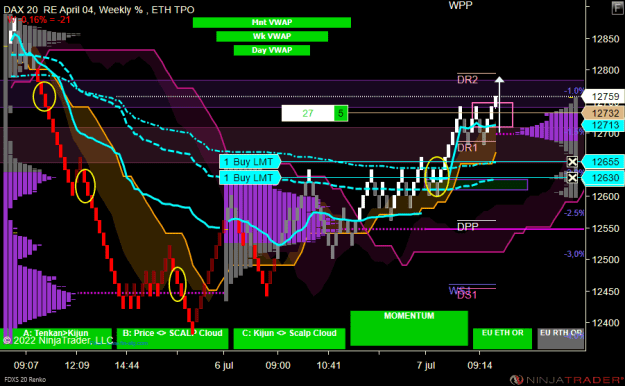The height and width of the screenshot is (386, 625).
Task: Click the cyan 12713 price marker
Action: click(x=603, y=125)
